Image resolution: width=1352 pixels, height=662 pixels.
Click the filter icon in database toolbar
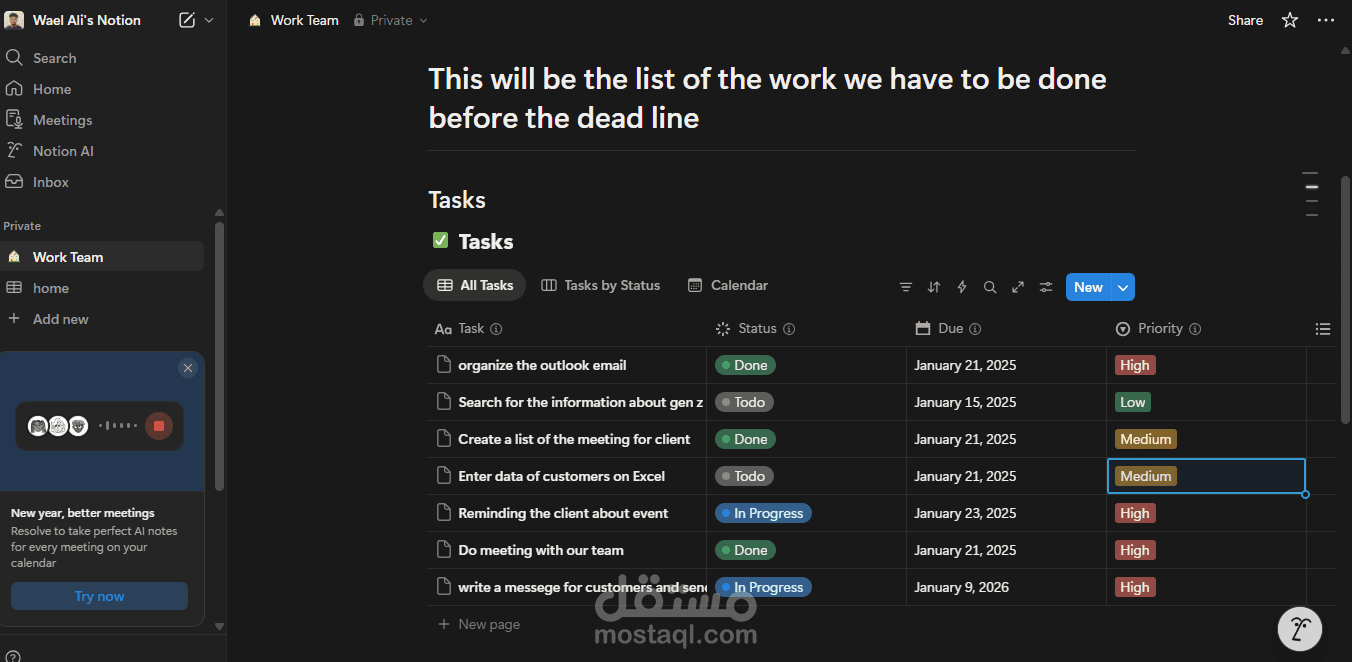[906, 287]
